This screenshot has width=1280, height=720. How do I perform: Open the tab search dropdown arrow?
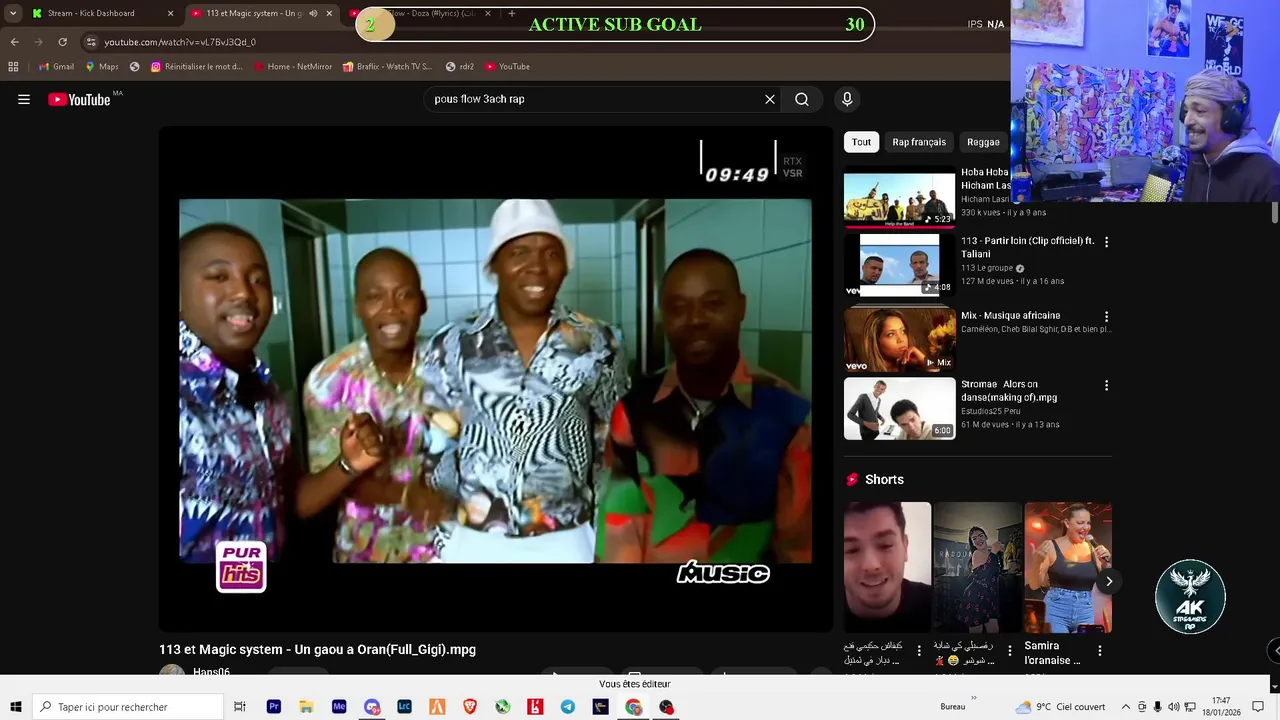point(12,13)
